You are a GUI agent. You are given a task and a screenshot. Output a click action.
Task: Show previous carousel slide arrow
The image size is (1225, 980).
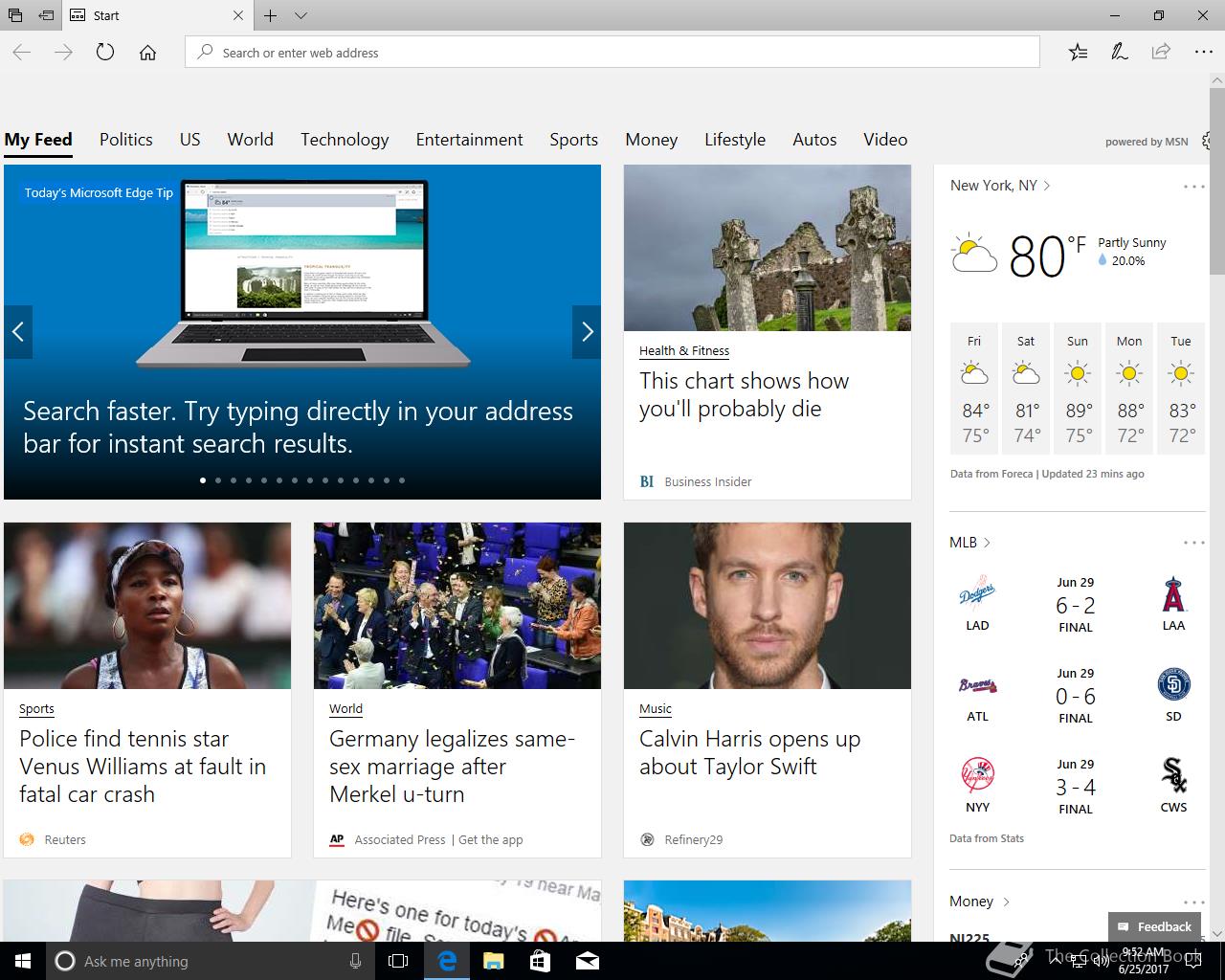point(18,332)
